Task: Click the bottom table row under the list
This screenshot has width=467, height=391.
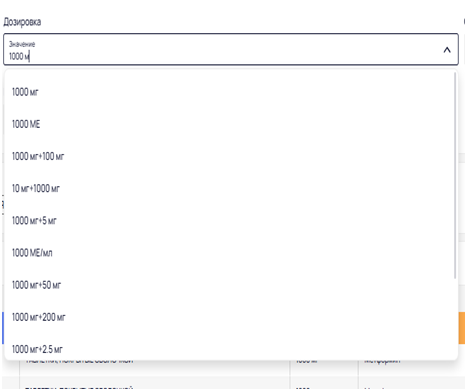Action: (x=233, y=383)
